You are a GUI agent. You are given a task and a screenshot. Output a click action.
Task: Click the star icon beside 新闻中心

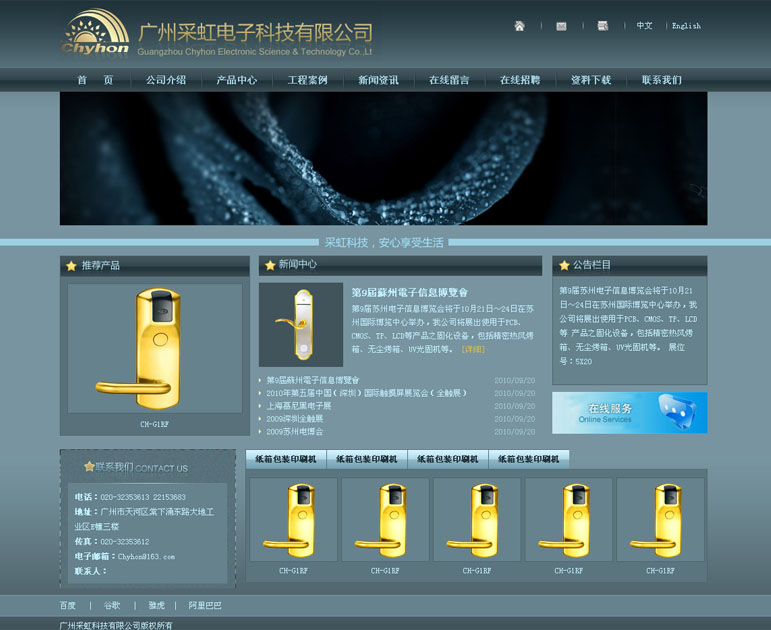tap(269, 265)
